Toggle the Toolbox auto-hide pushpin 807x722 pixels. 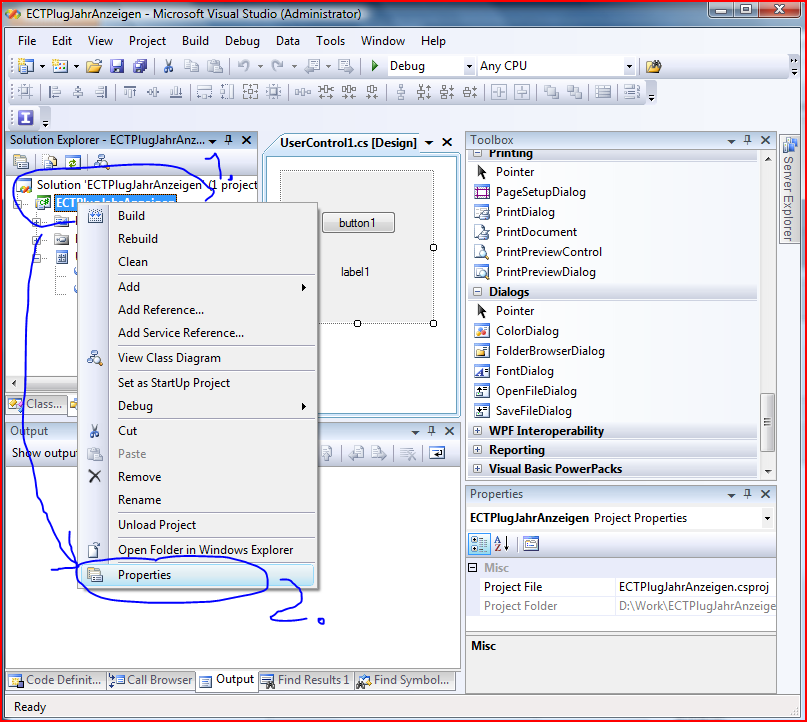[748, 140]
